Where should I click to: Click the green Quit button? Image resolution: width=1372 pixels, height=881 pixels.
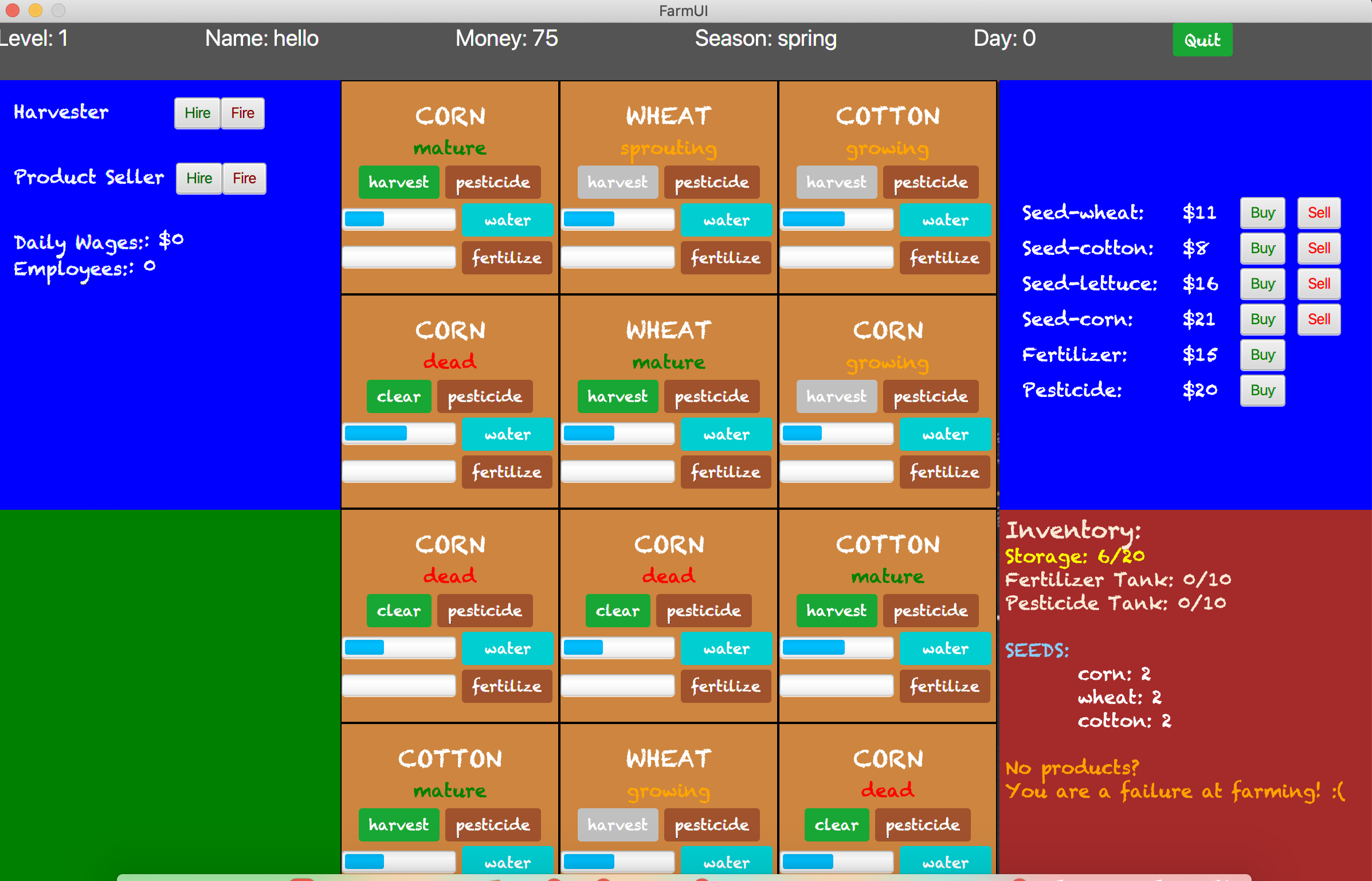point(1202,40)
